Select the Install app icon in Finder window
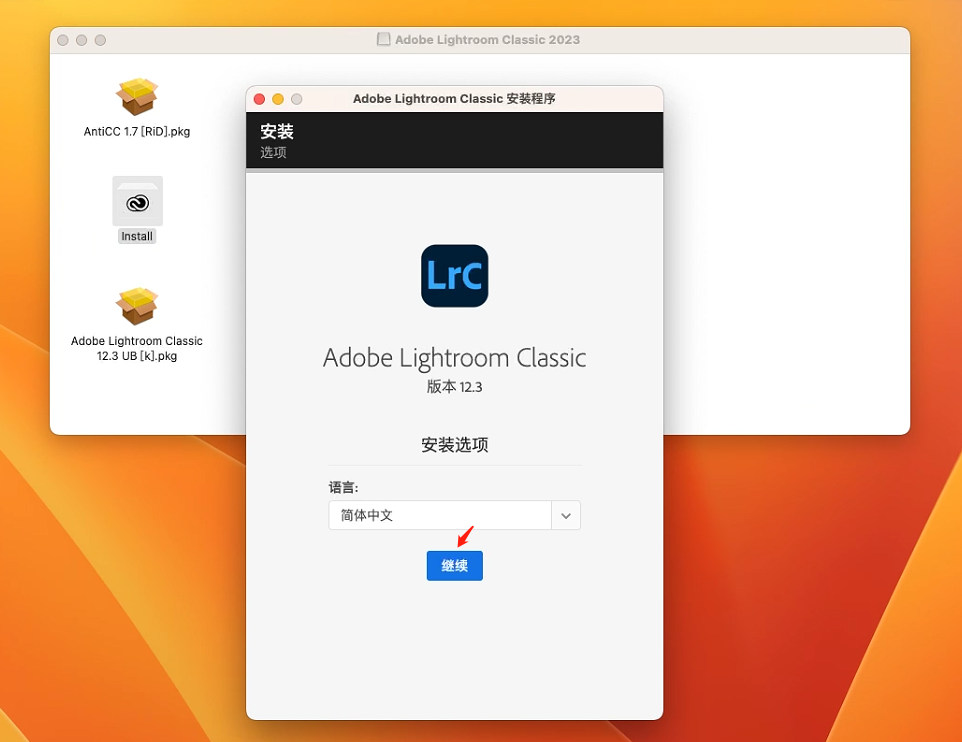Image resolution: width=962 pixels, height=742 pixels. [137, 201]
